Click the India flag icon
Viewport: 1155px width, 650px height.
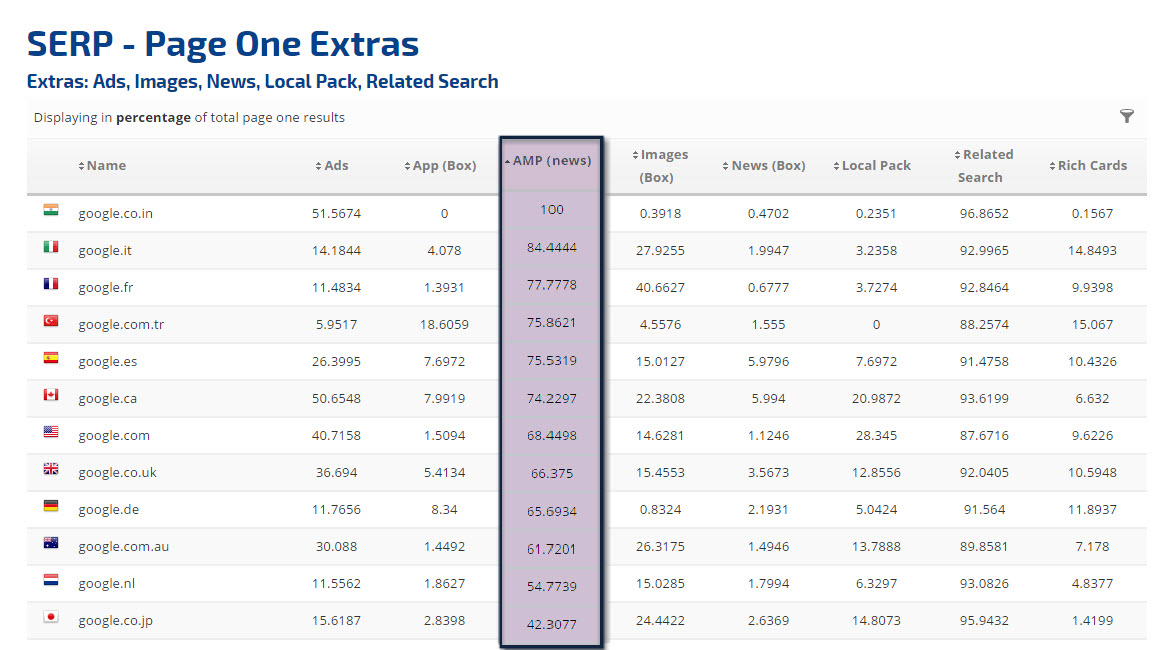(x=51, y=210)
